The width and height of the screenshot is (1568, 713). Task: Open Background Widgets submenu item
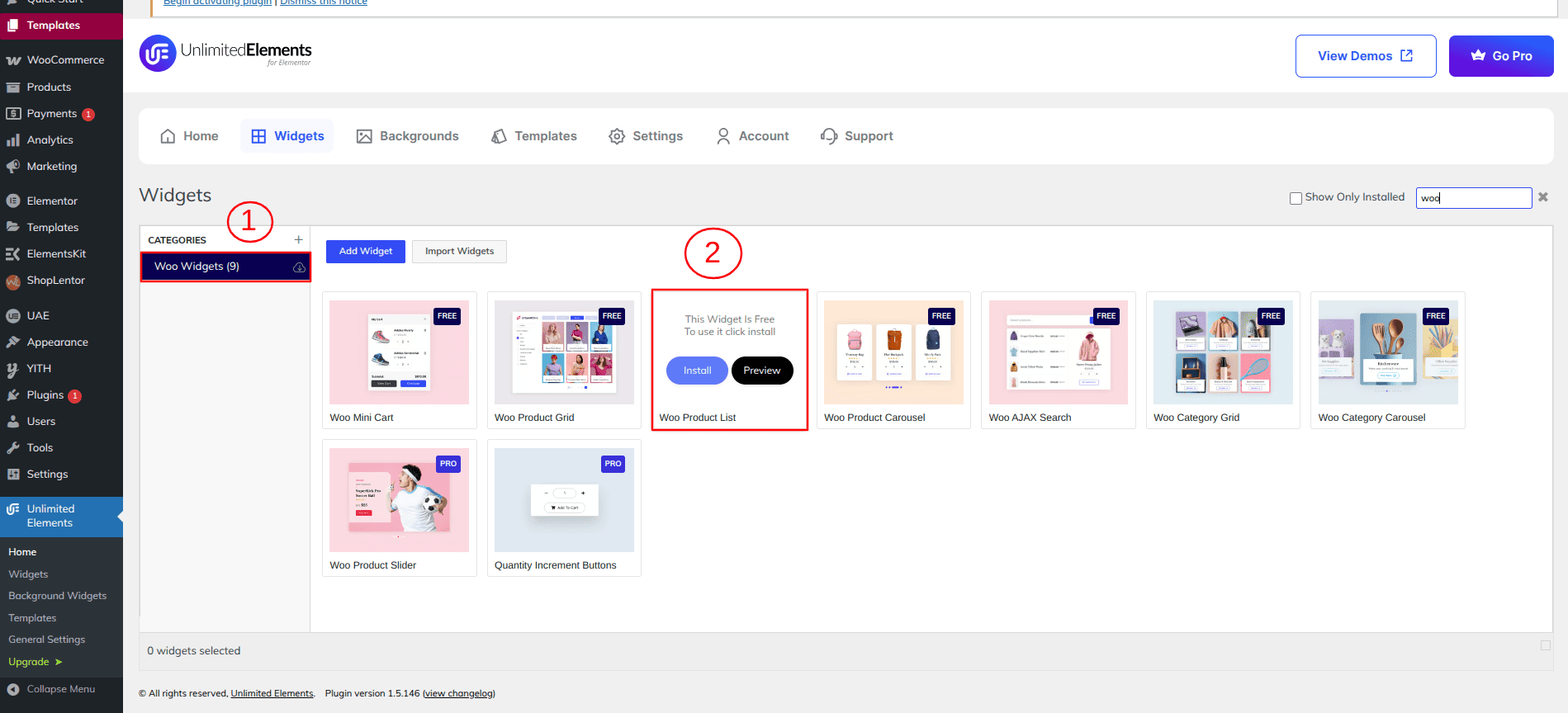[58, 596]
